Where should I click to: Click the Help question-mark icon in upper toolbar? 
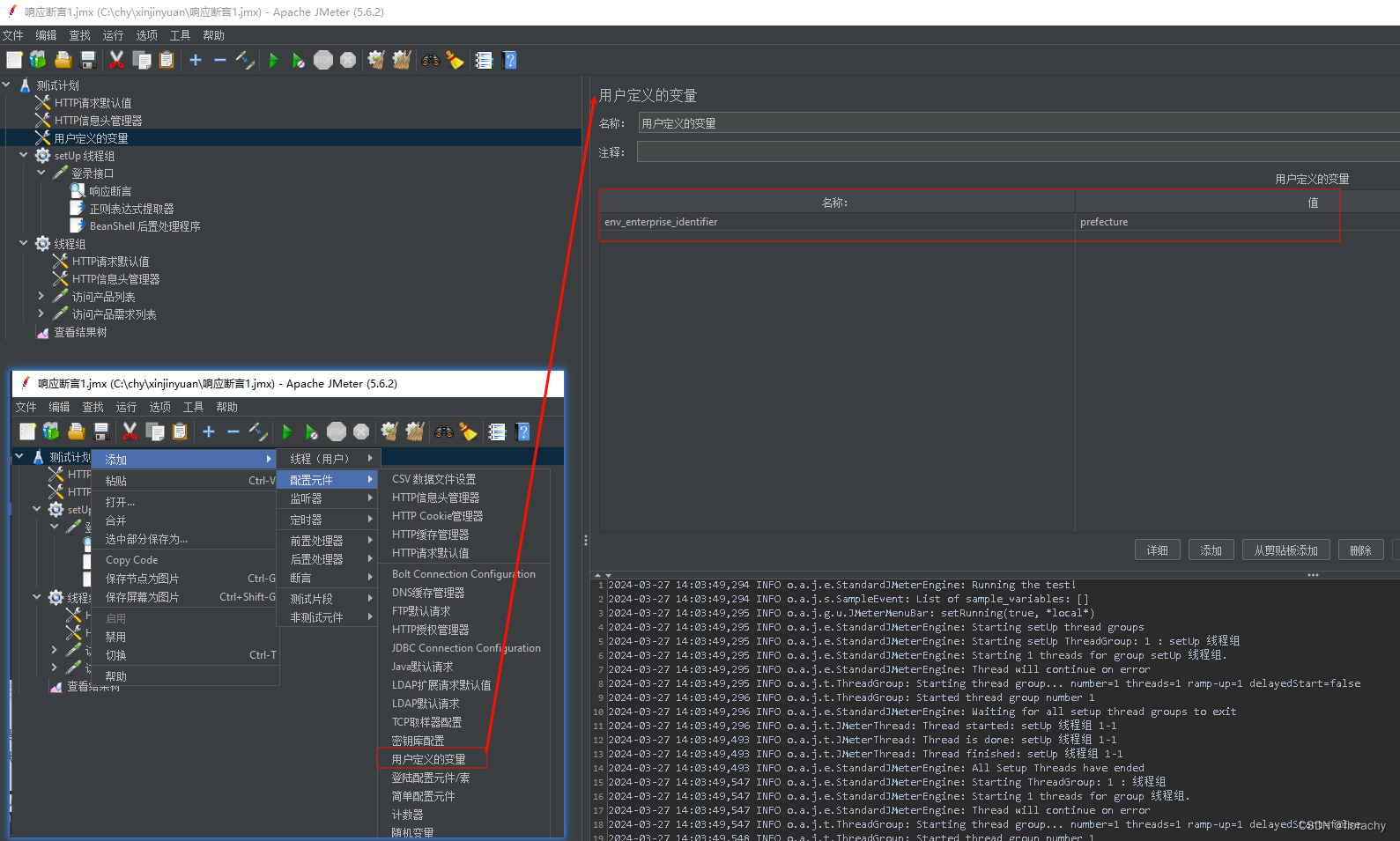point(509,60)
